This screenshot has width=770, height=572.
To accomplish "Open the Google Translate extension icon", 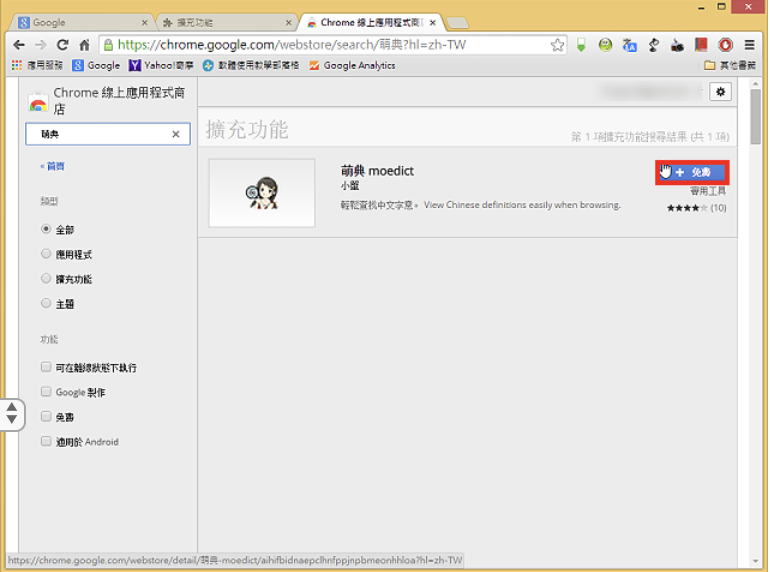I will point(629,45).
